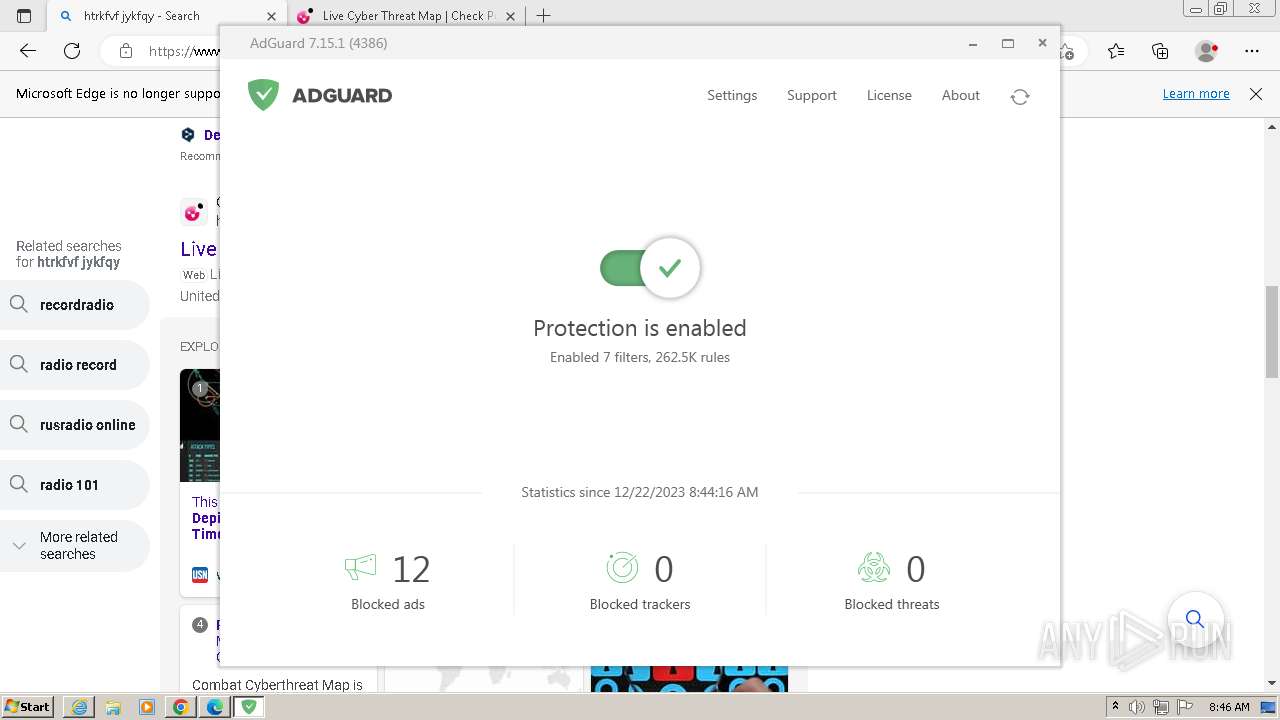The height and width of the screenshot is (720, 1280).
Task: Open AdGuard Settings menu
Action: 732,95
